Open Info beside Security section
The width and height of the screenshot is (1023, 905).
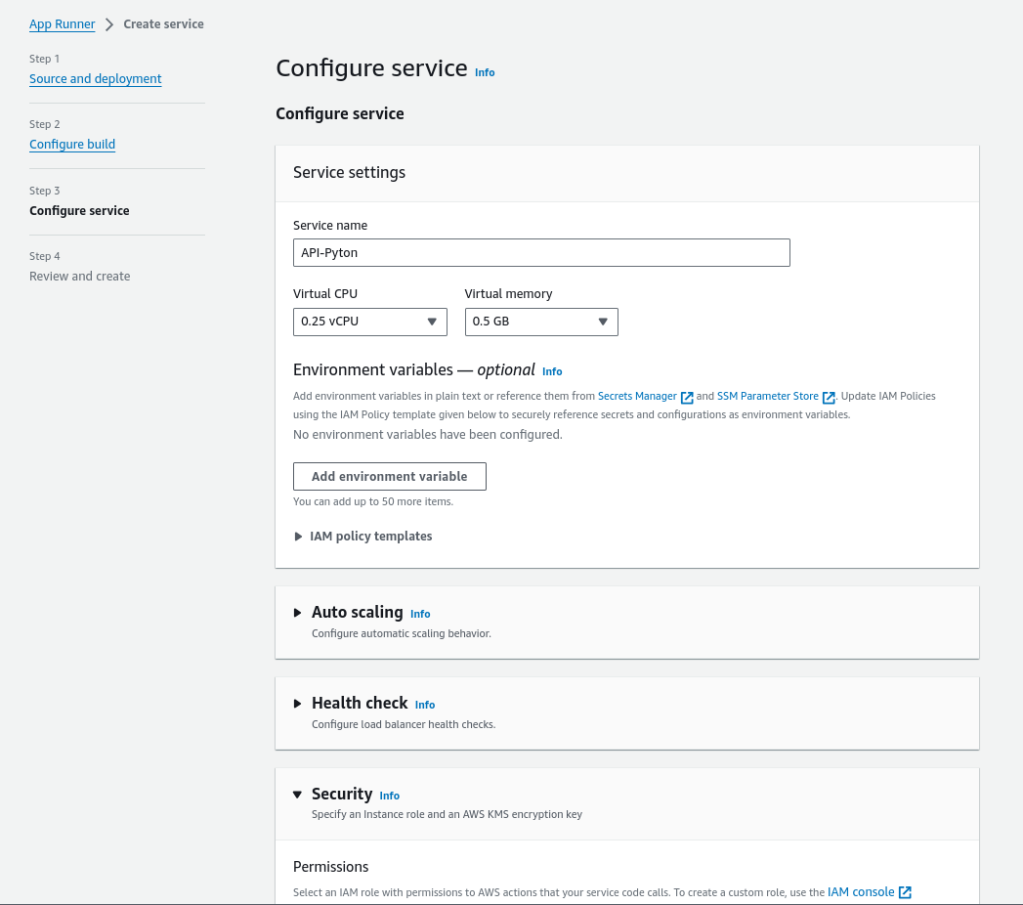point(389,796)
